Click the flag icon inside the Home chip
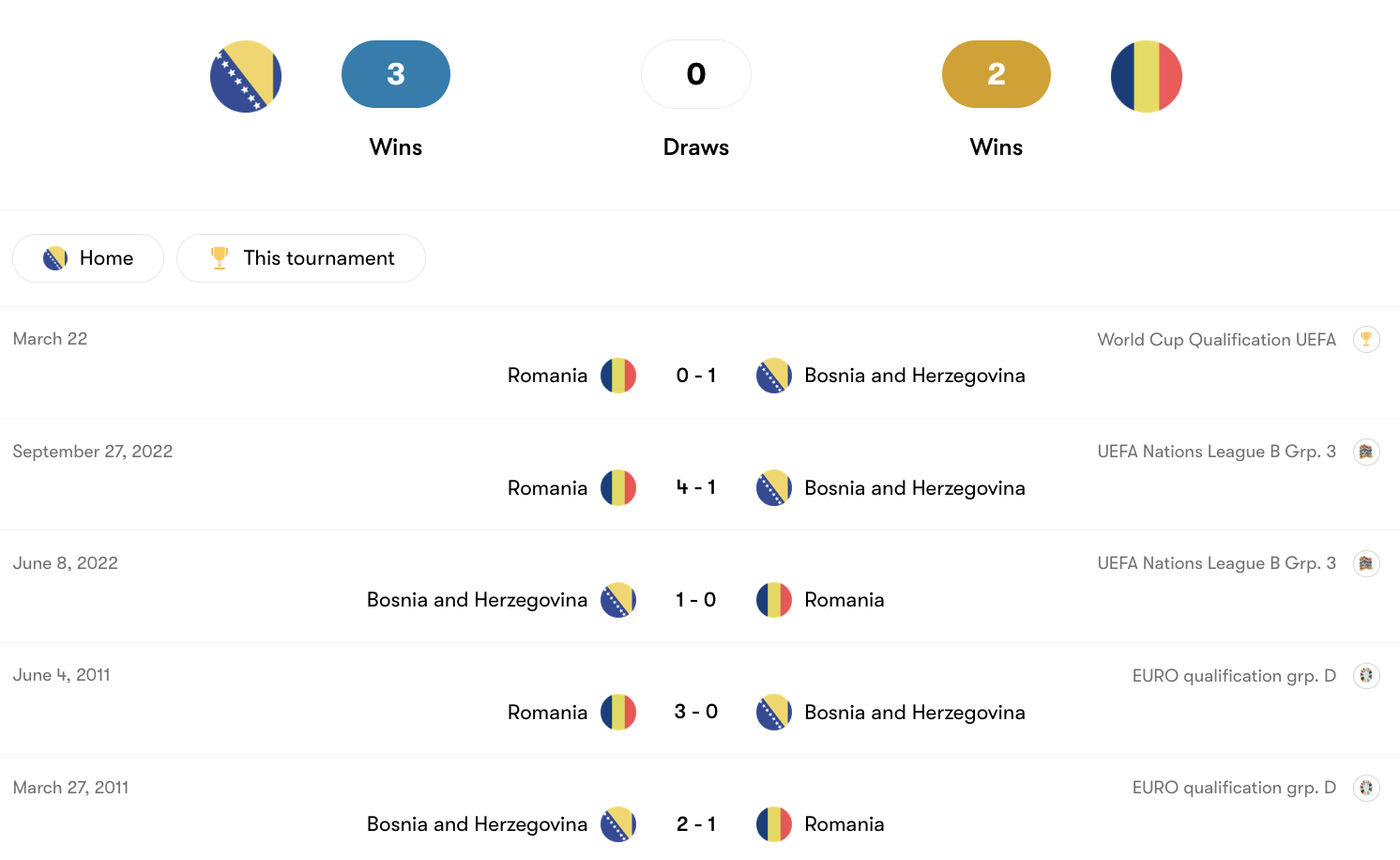The height and width of the screenshot is (860, 1400). click(x=56, y=257)
